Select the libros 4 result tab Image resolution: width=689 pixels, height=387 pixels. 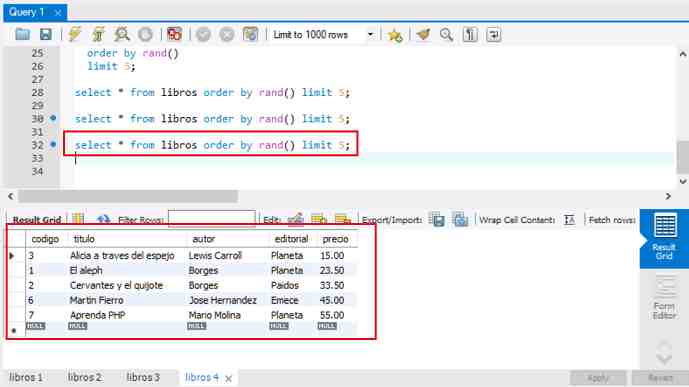pyautogui.click(x=202, y=377)
